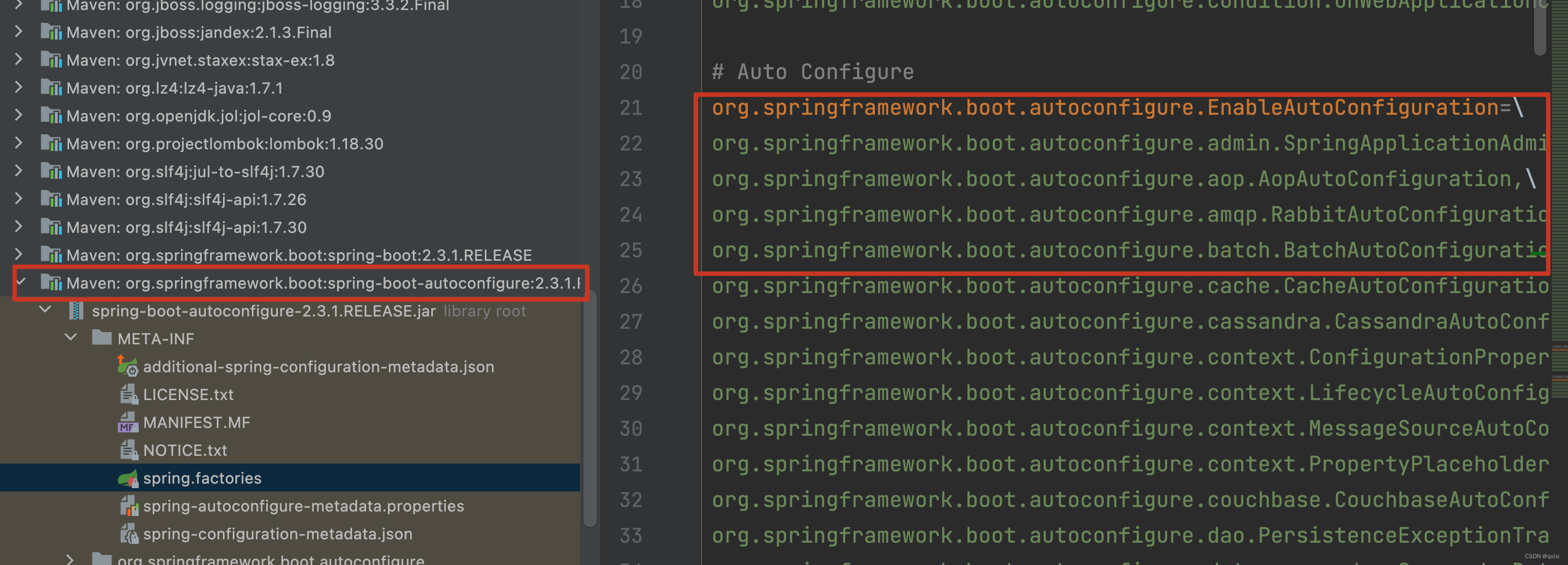The height and width of the screenshot is (565, 1568).
Task: Expand the org.lz4:lz4-java:1.7.1 library node
Action: point(18,87)
